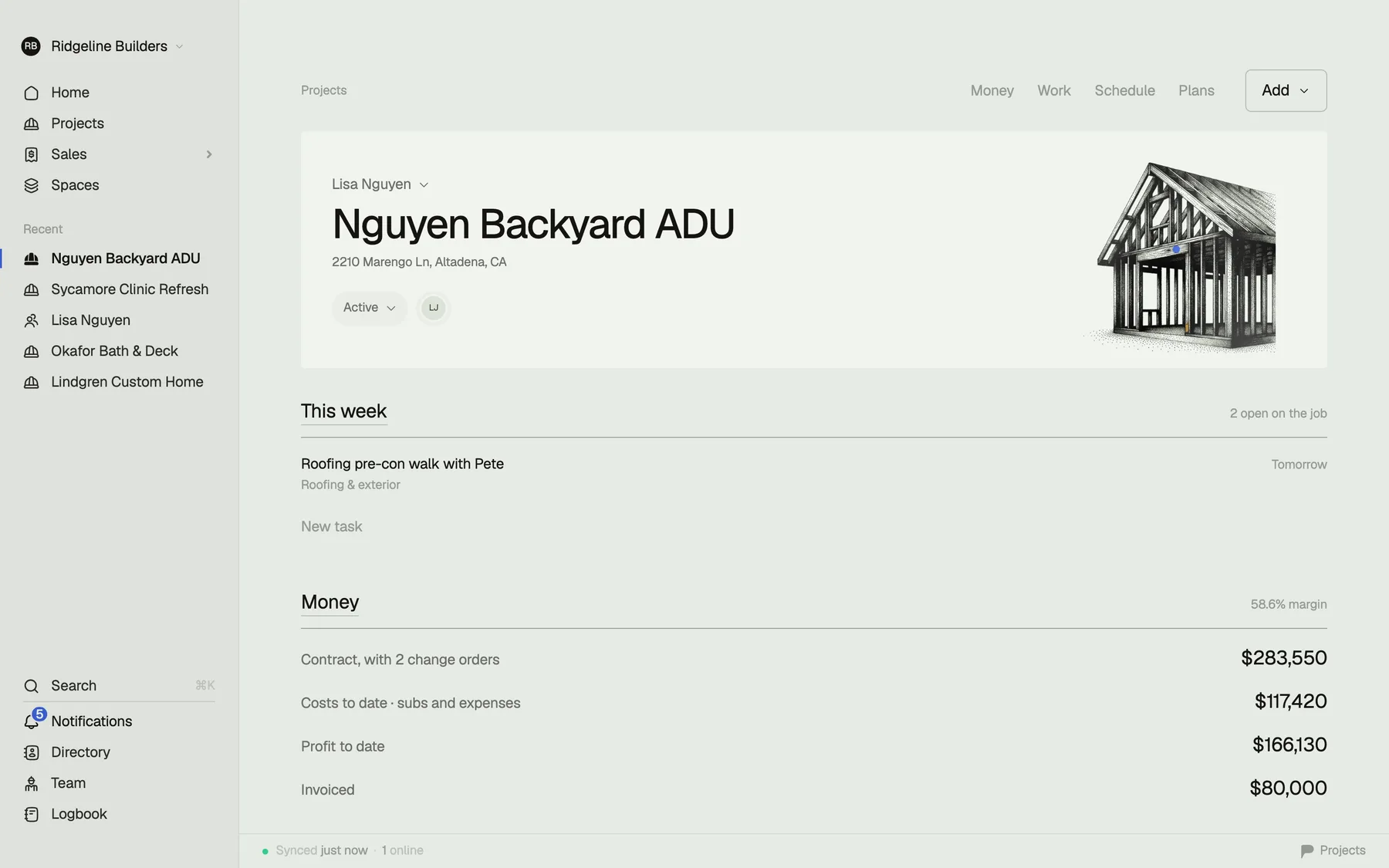The width and height of the screenshot is (1389, 868).
Task: Switch to the Money tab
Action: 992,91
